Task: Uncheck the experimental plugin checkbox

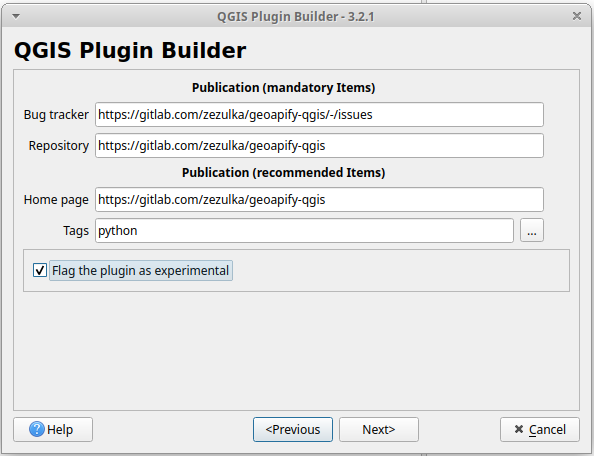Action: tap(40, 270)
